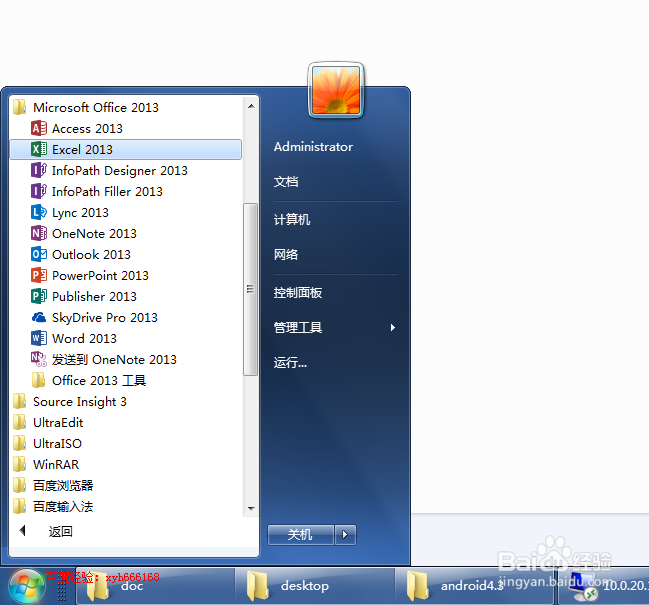Launch "InfoPath Filler 2013" text entry
The width and height of the screenshot is (649, 605).
[107, 192]
